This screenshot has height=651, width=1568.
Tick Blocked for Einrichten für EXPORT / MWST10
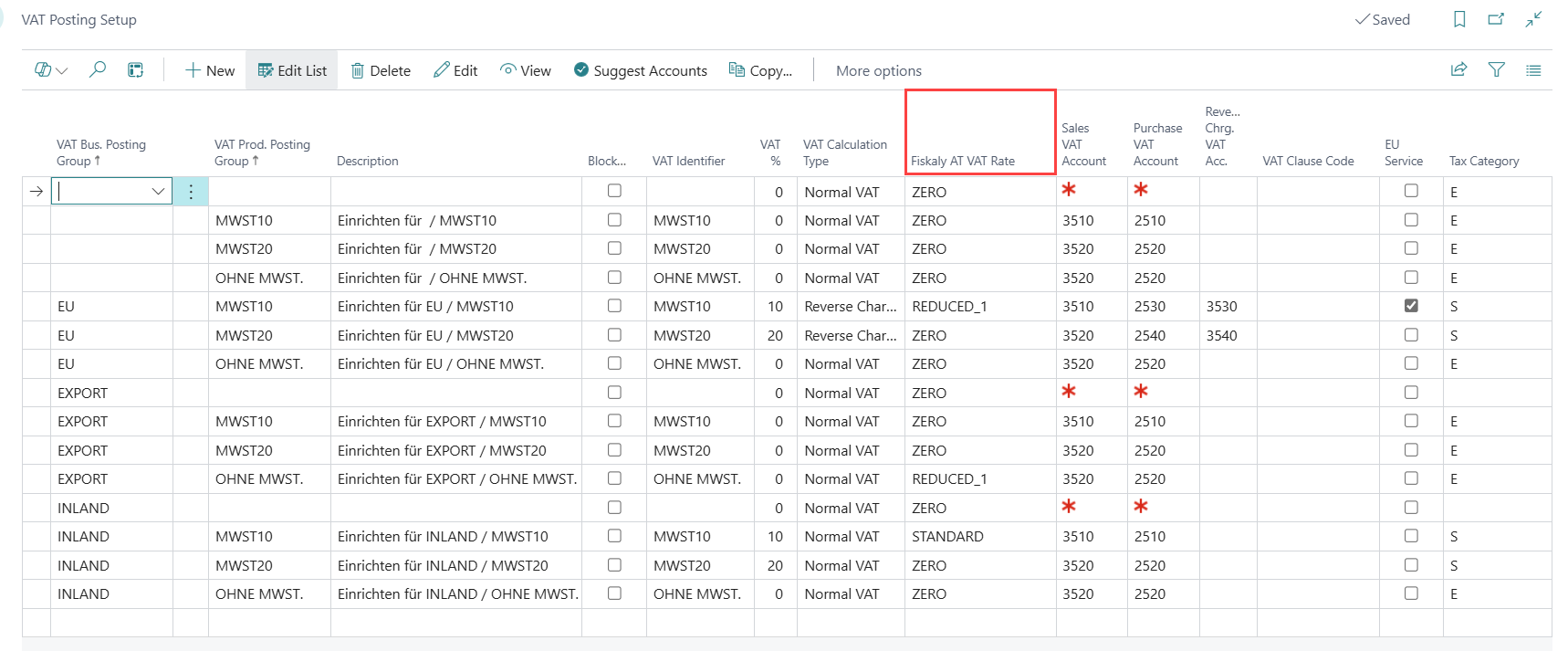click(x=614, y=421)
